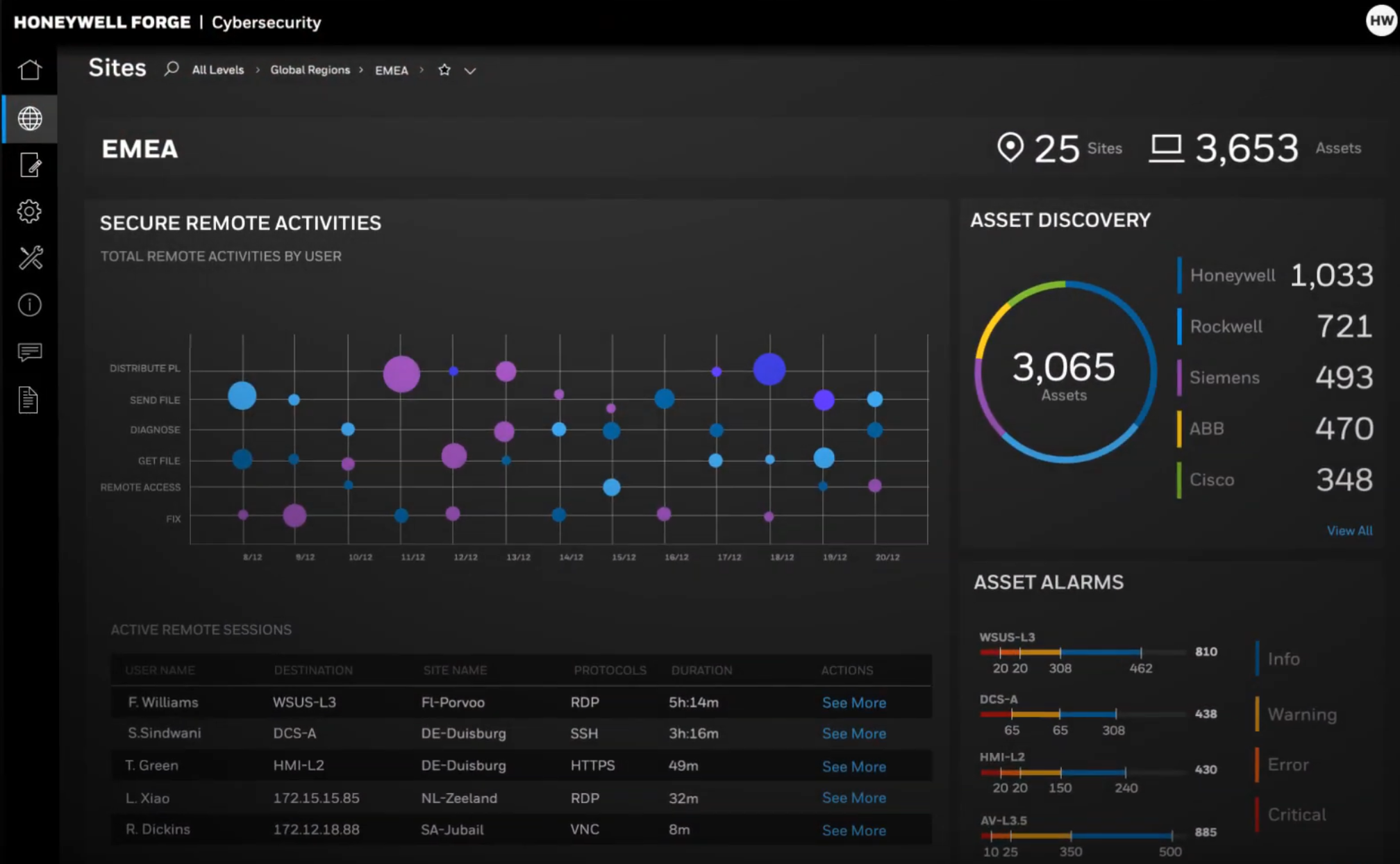Open the globe Sites icon
Viewport: 1400px width, 864px height.
pos(30,119)
